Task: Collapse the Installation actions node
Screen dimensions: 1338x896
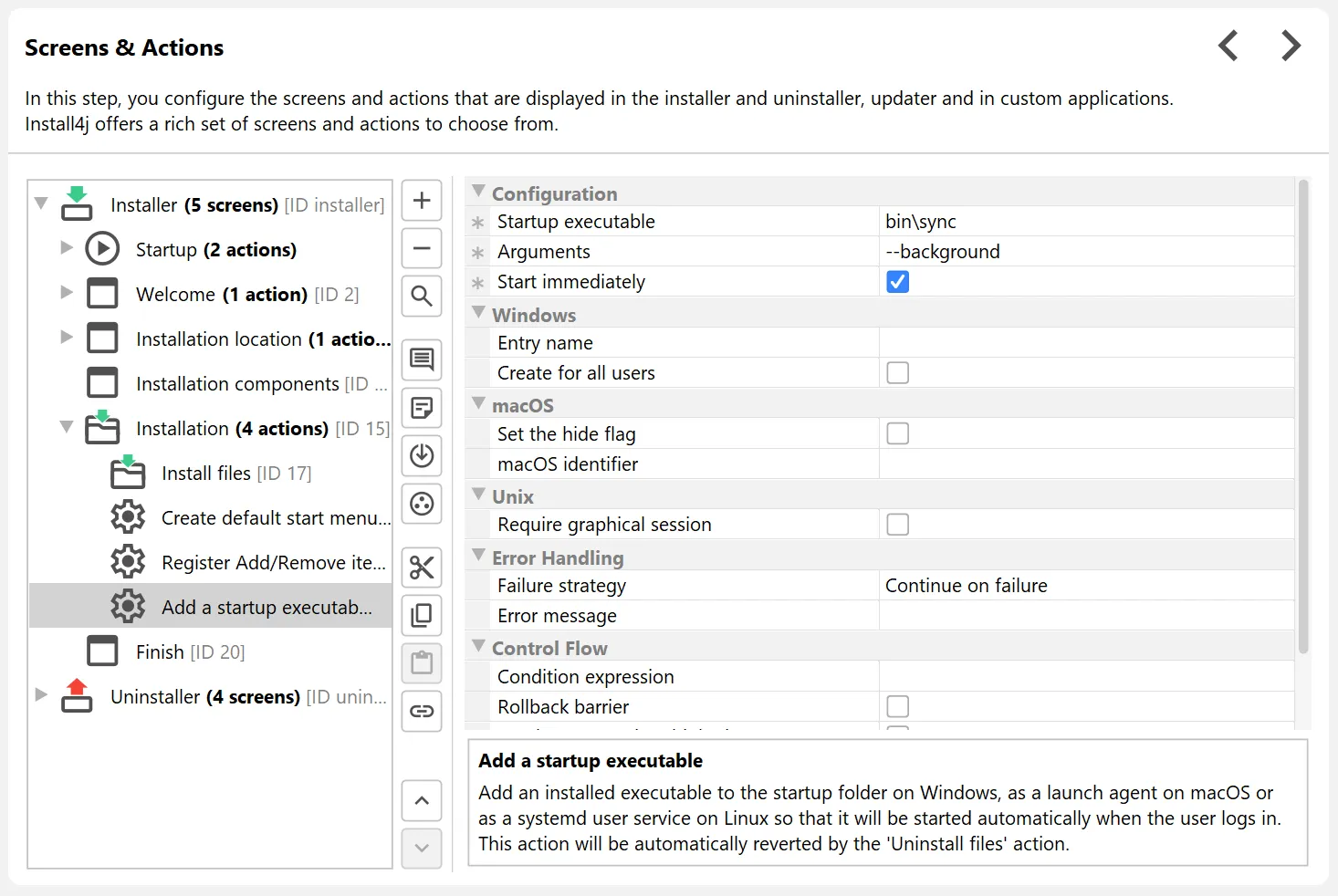Action: pos(67,427)
